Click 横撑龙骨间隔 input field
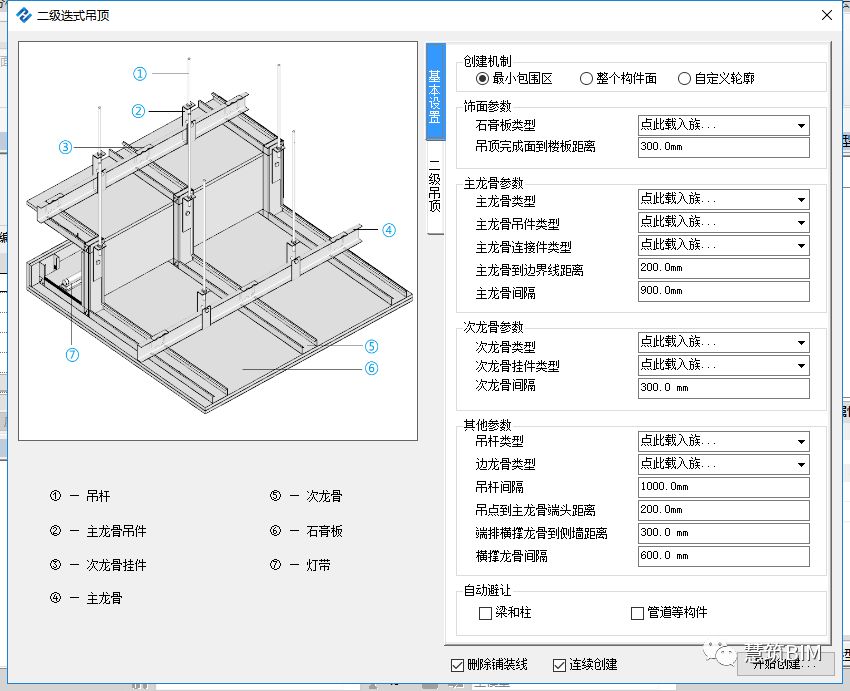Screen dimensions: 850x691 tap(724, 557)
